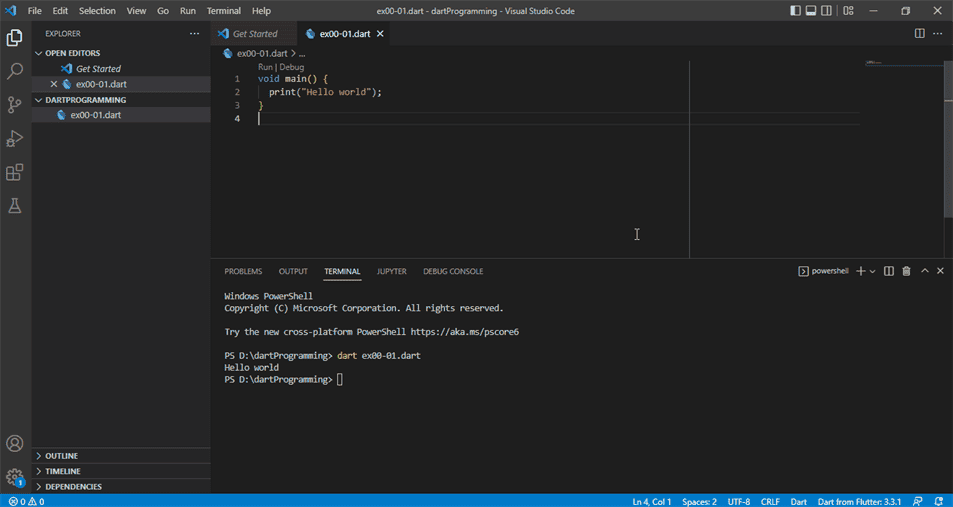Screen dimensions: 953x507
Task: Maximize the panel size with chevron
Action: point(925,271)
